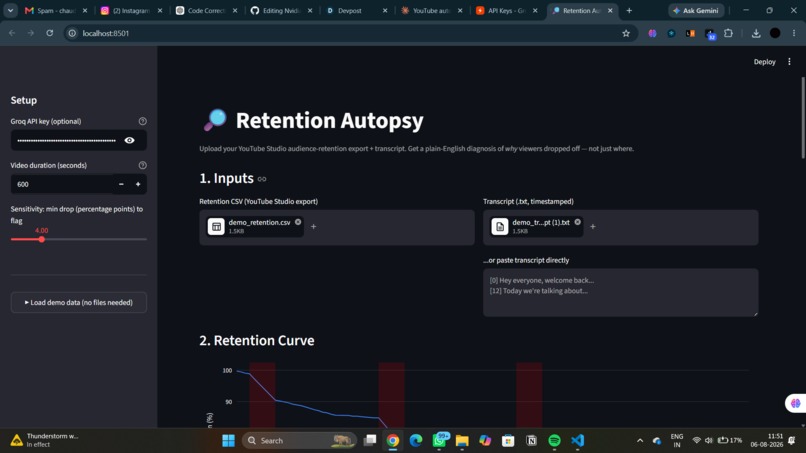Viewport: 806px width, 453px height.
Task: Load demo data (no files needed)
Action: click(79, 302)
